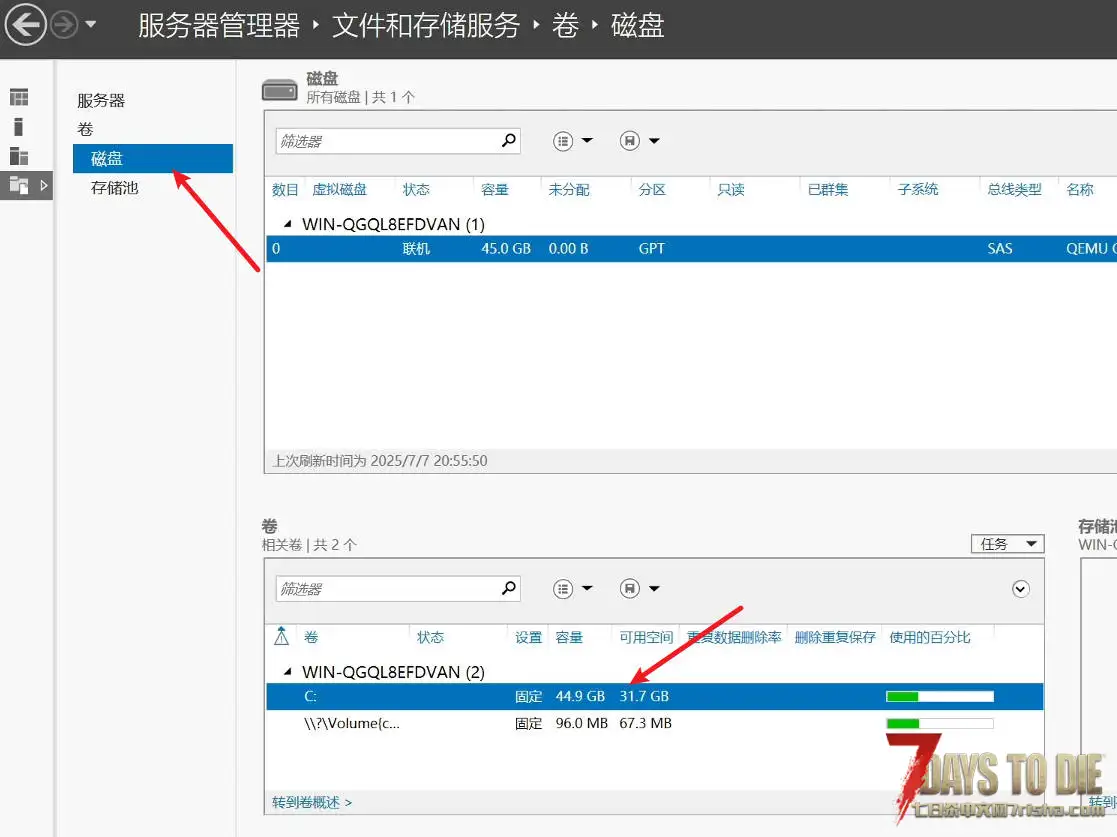
Task: Click the back navigation arrow
Action: click(26, 25)
